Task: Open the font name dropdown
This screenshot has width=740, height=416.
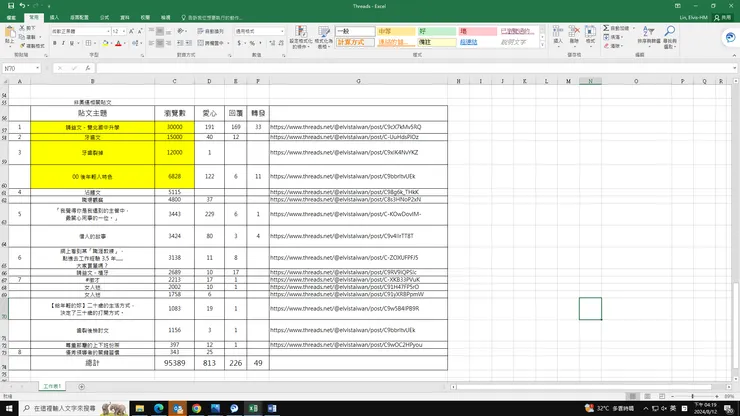Action: coord(108,31)
